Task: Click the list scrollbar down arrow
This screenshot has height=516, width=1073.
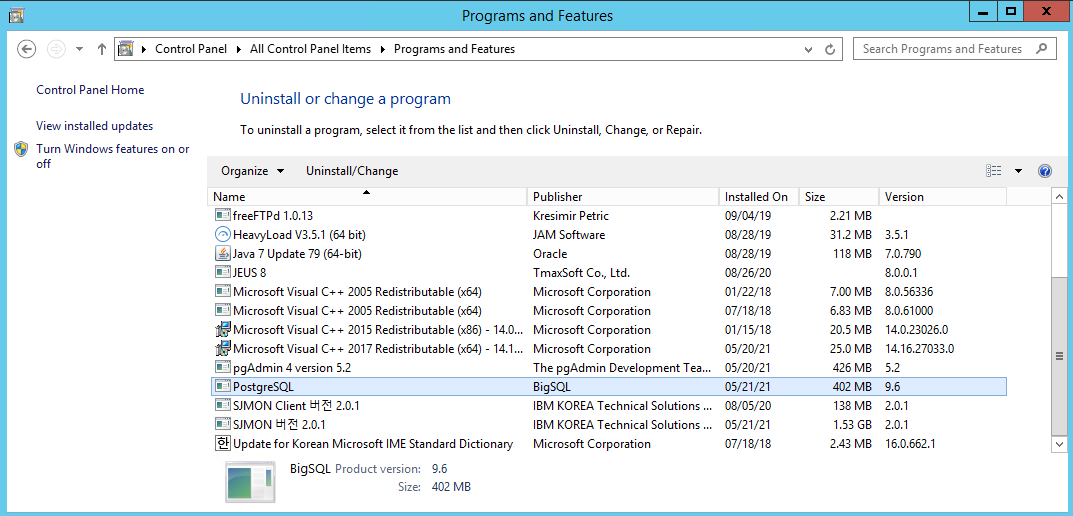Action: coord(1059,444)
